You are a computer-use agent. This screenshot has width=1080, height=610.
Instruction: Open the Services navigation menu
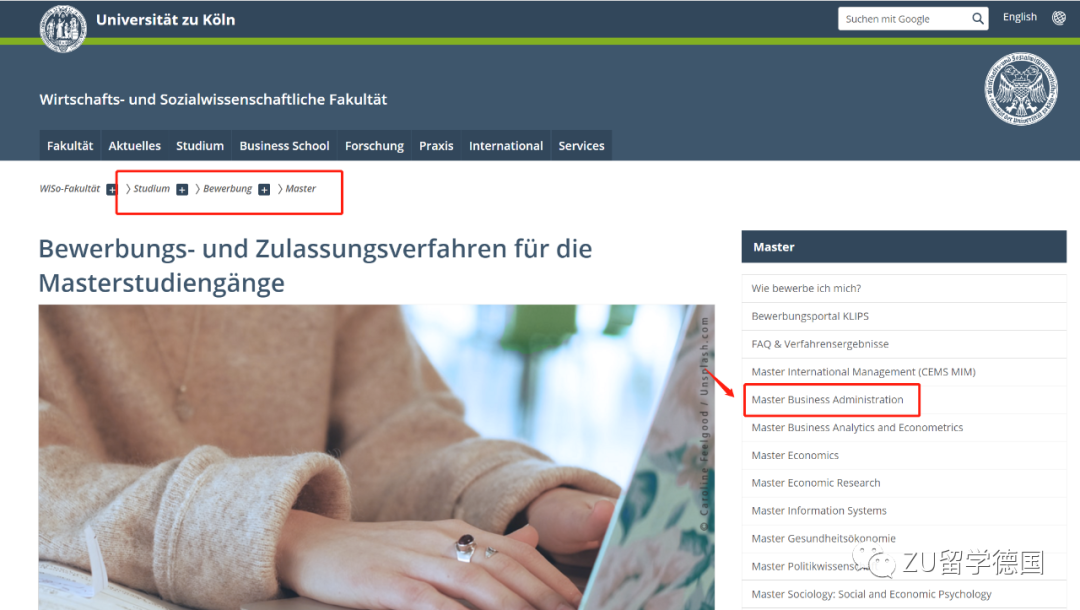(x=581, y=145)
